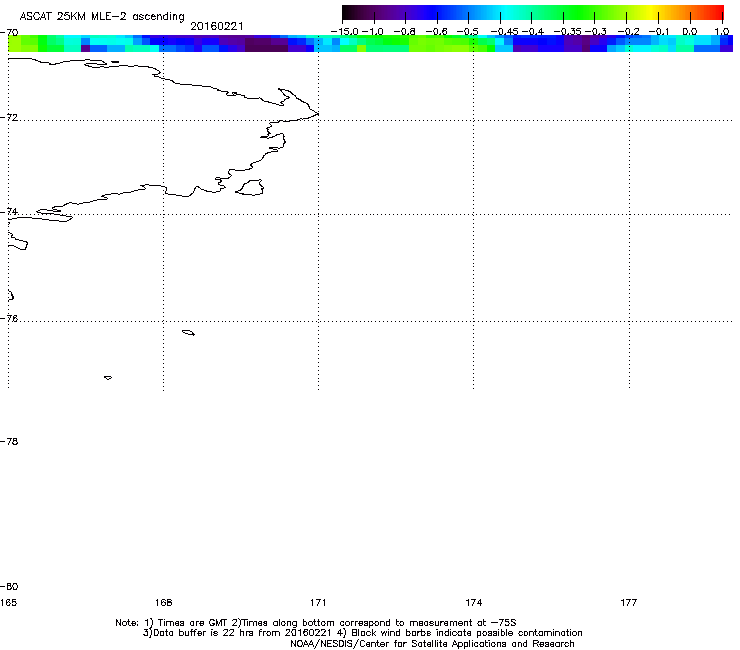This screenshot has width=740, height=650.
Task: Click the -0.2 color scale label
Action: click(628, 32)
